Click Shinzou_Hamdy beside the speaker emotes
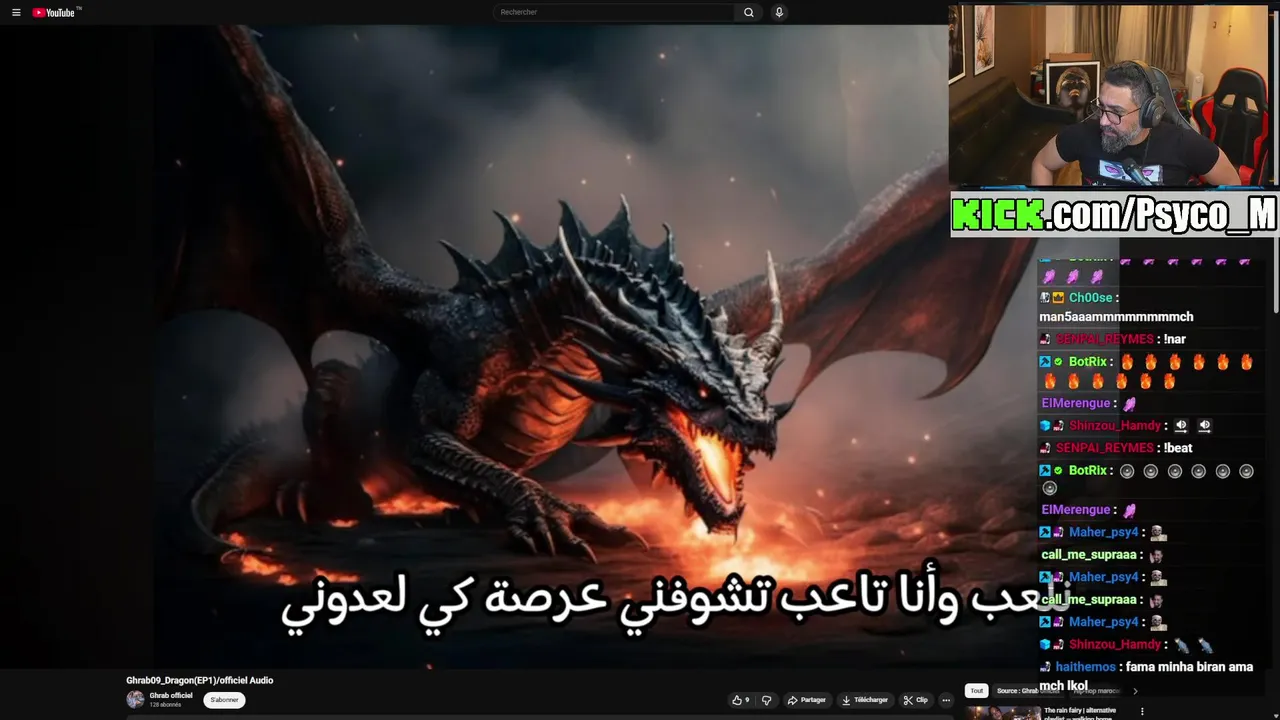Screen dimensions: 1280x720 (1115, 426)
